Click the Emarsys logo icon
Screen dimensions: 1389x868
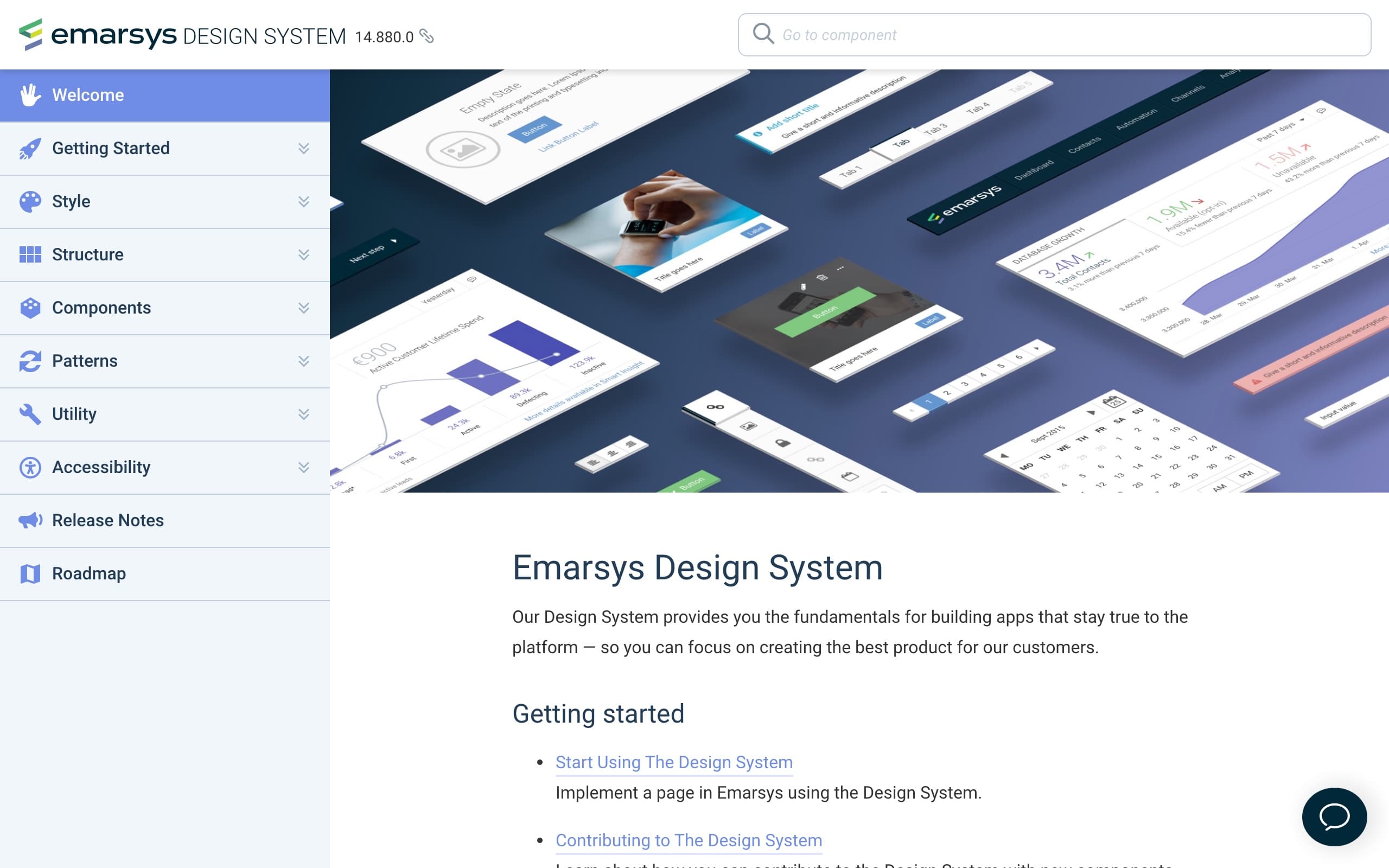coord(31,34)
